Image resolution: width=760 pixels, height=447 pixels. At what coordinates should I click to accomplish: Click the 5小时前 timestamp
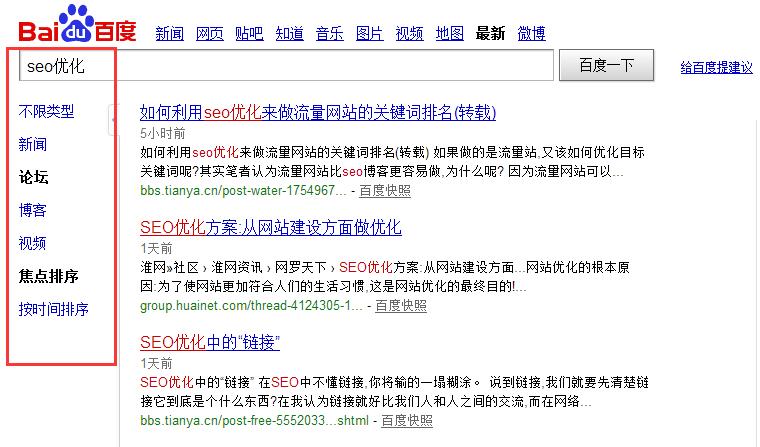click(x=163, y=133)
